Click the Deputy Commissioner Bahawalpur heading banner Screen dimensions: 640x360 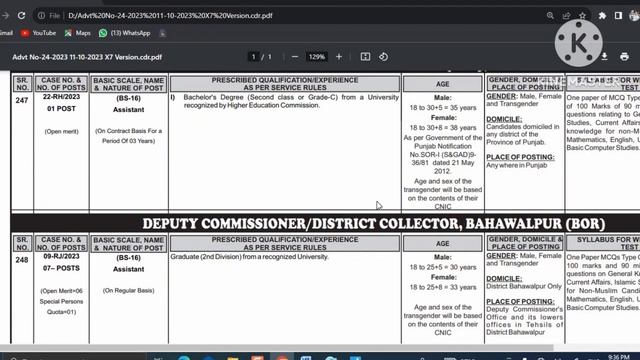coord(325,223)
